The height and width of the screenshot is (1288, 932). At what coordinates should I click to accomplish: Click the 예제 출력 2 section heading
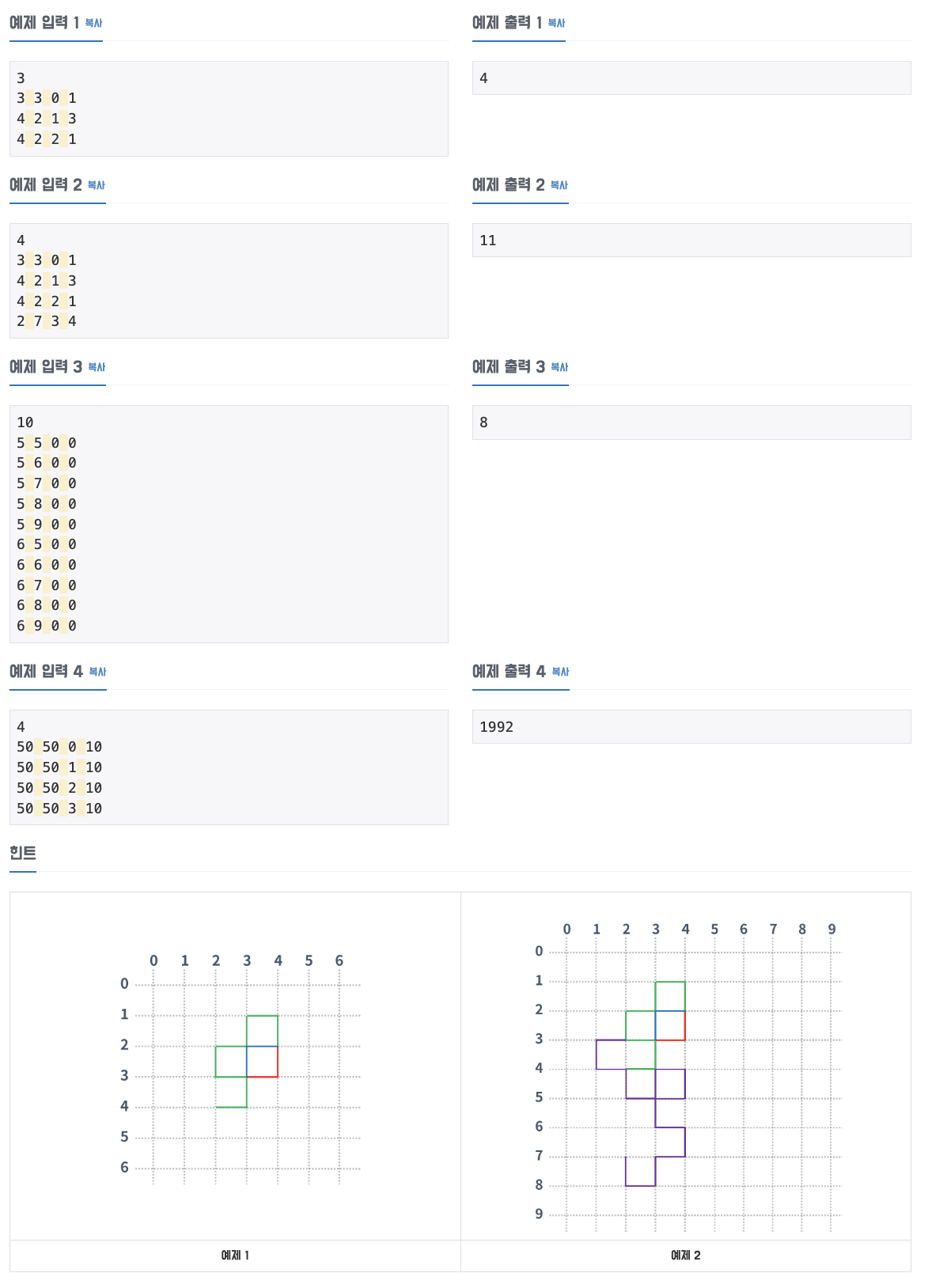pyautogui.click(x=510, y=185)
